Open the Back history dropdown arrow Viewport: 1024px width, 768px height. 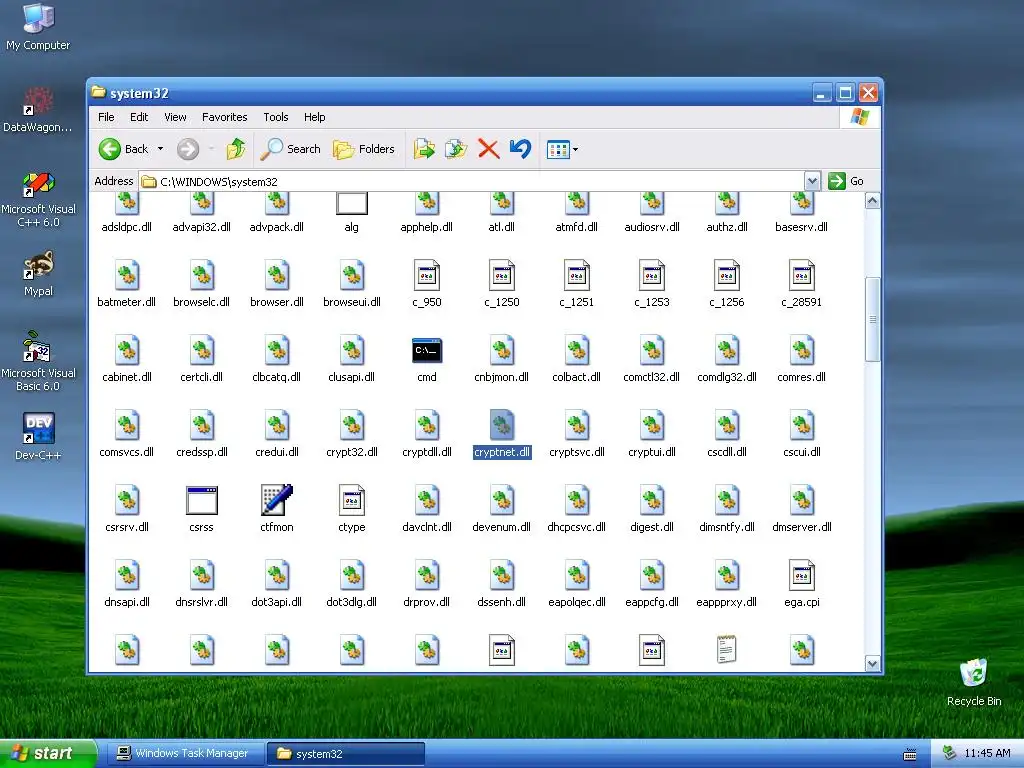pyautogui.click(x=161, y=149)
